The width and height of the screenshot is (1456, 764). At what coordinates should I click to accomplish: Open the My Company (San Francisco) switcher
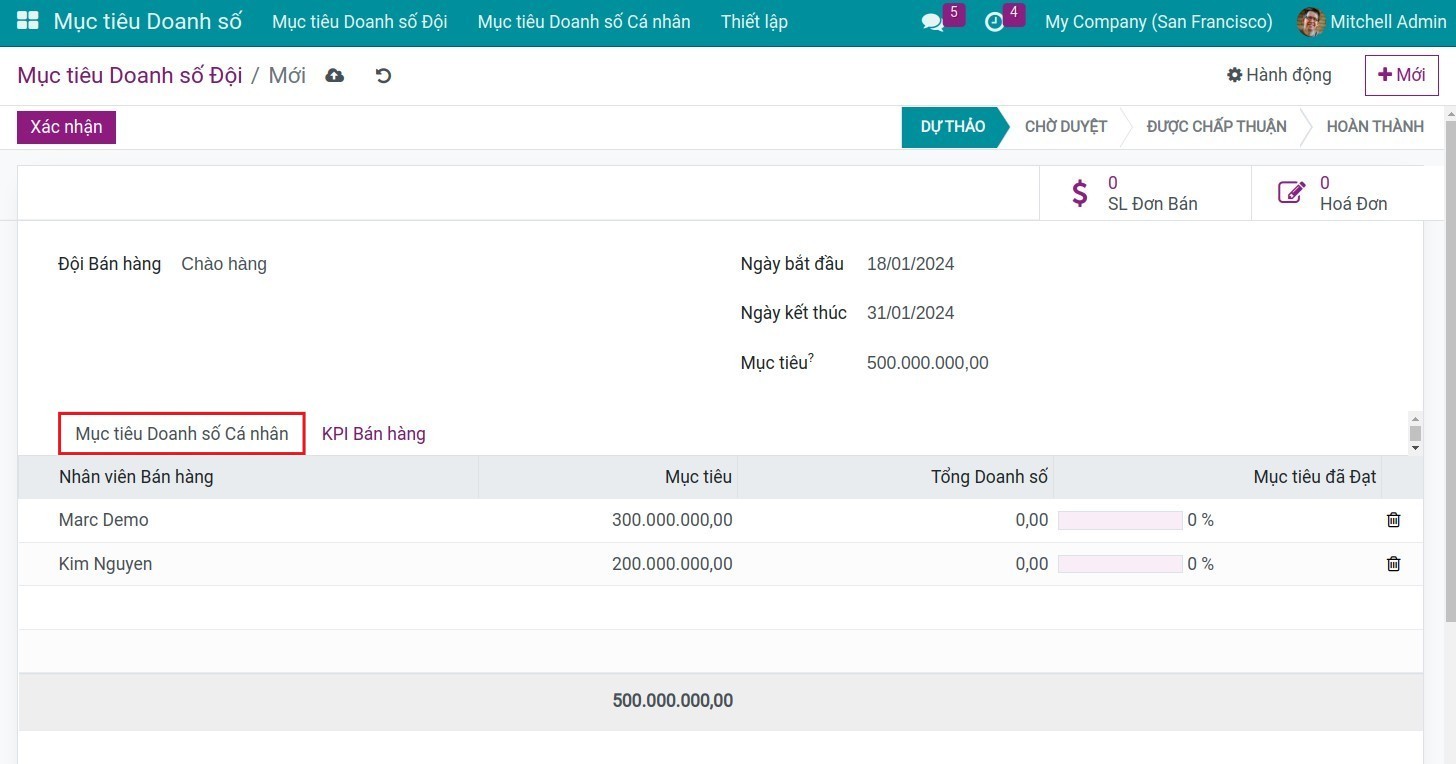(x=1158, y=22)
